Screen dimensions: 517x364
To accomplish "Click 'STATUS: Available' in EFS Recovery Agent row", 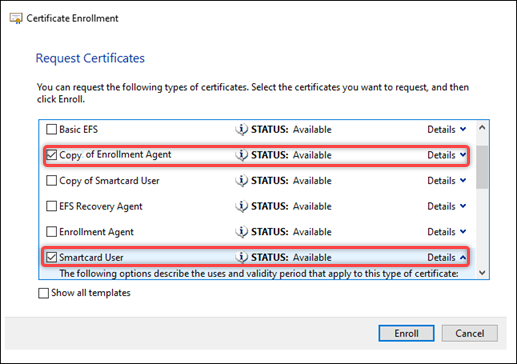I will [291, 206].
